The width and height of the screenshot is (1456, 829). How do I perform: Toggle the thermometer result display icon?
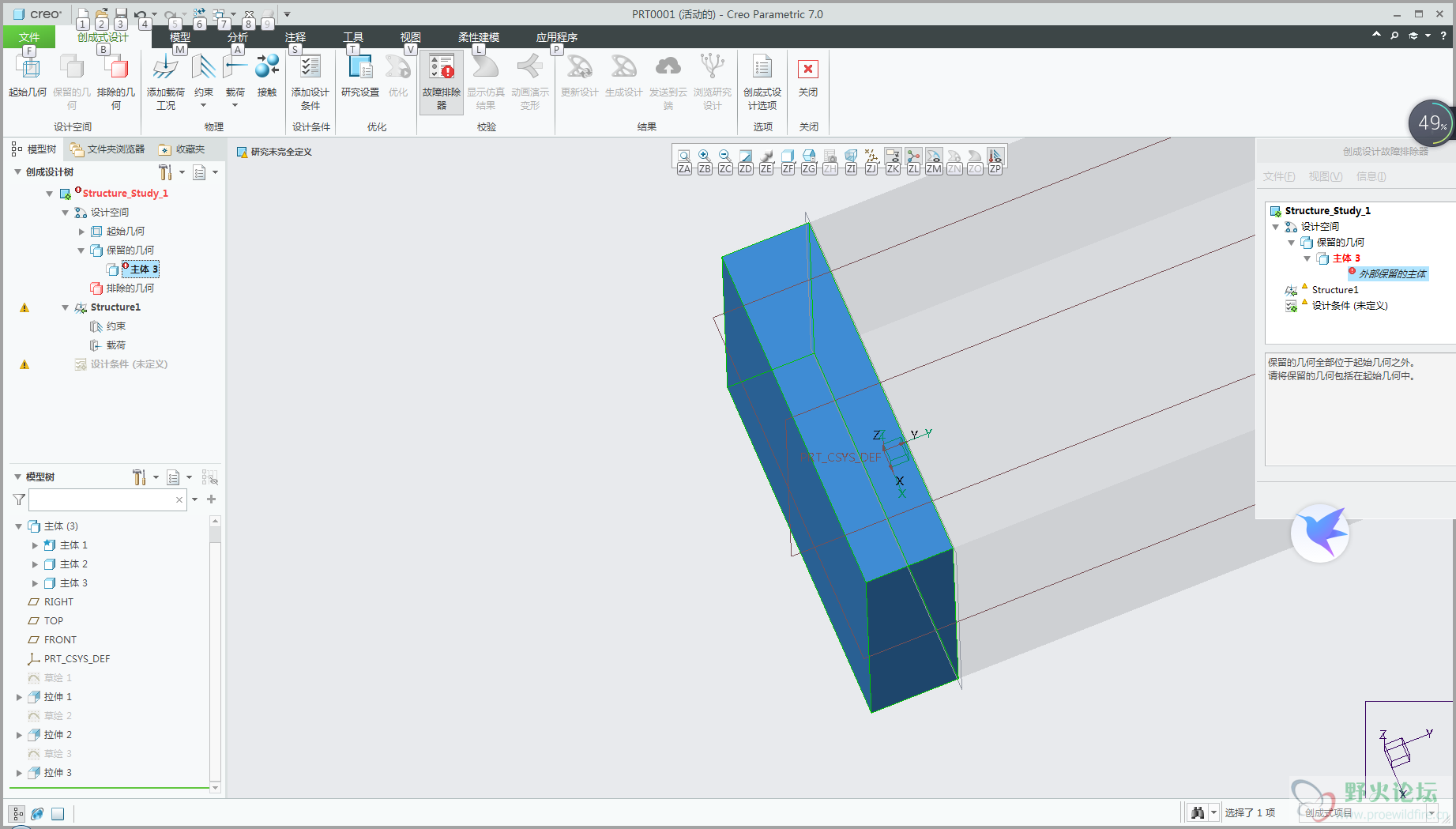[x=995, y=156]
